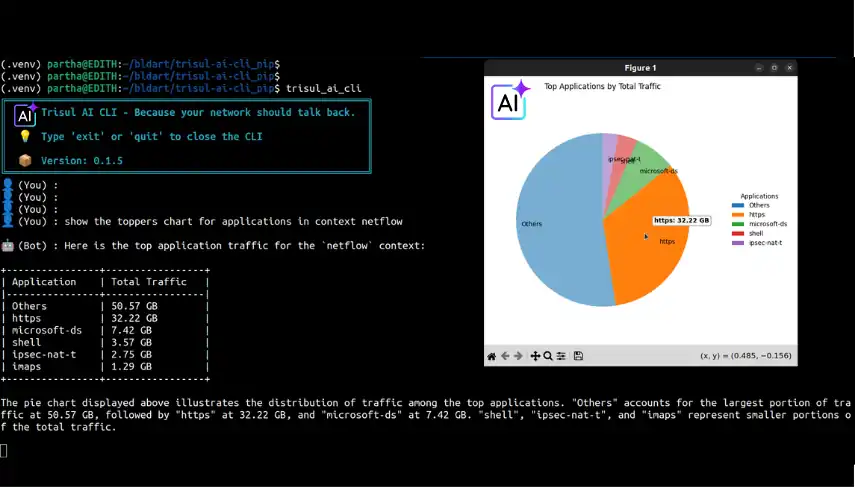
Task: Click the AI logo in the CLI banner
Action: 25,115
